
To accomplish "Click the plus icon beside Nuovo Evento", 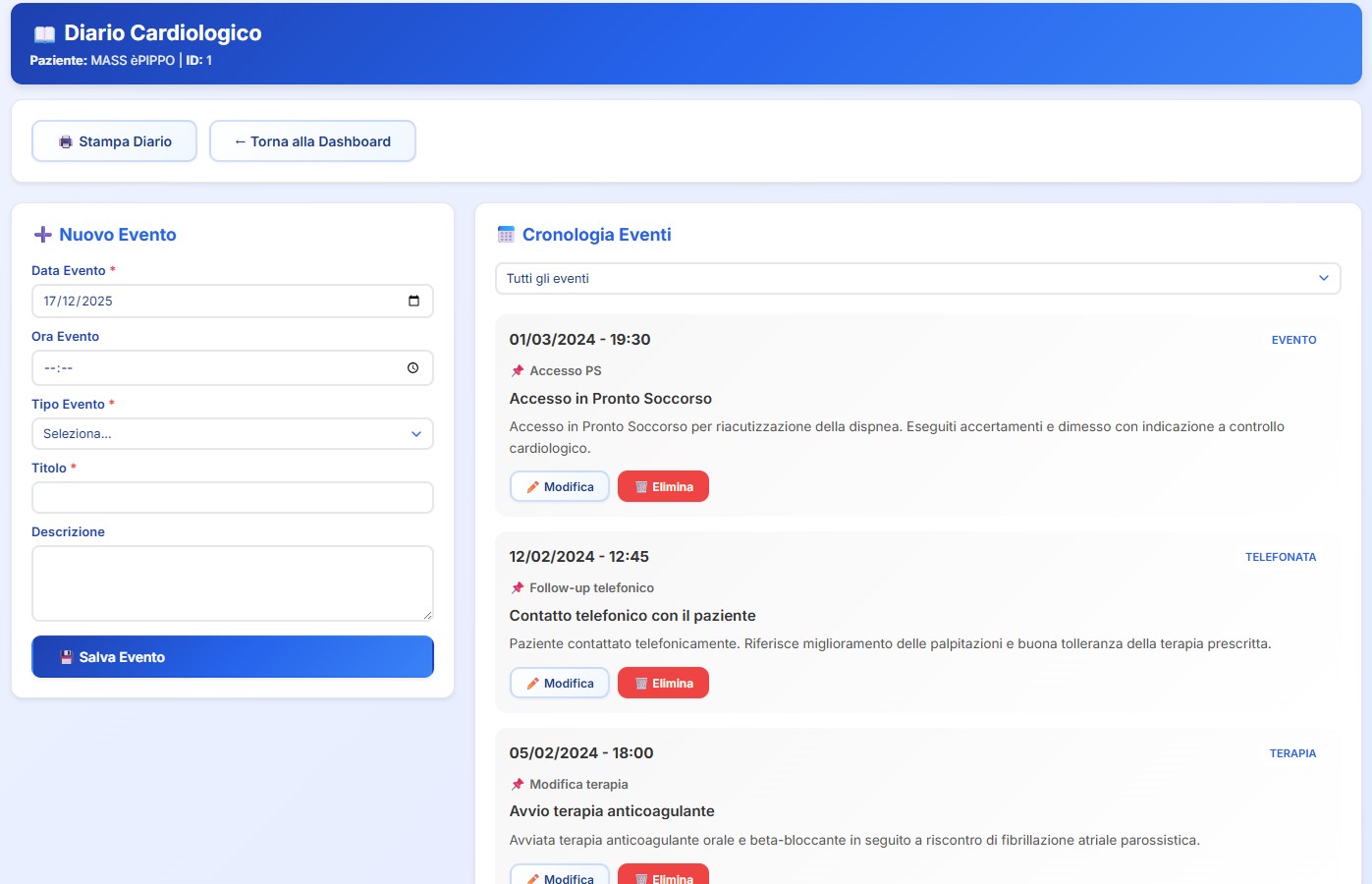I will [x=41, y=234].
